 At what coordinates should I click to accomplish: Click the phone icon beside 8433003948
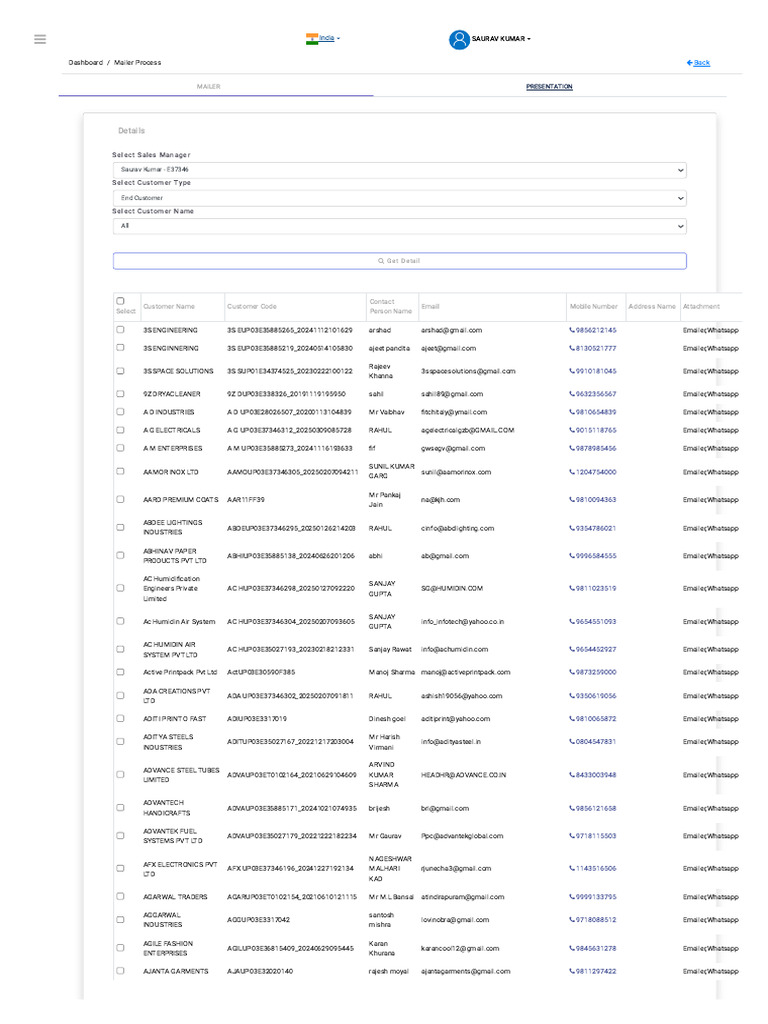572,775
